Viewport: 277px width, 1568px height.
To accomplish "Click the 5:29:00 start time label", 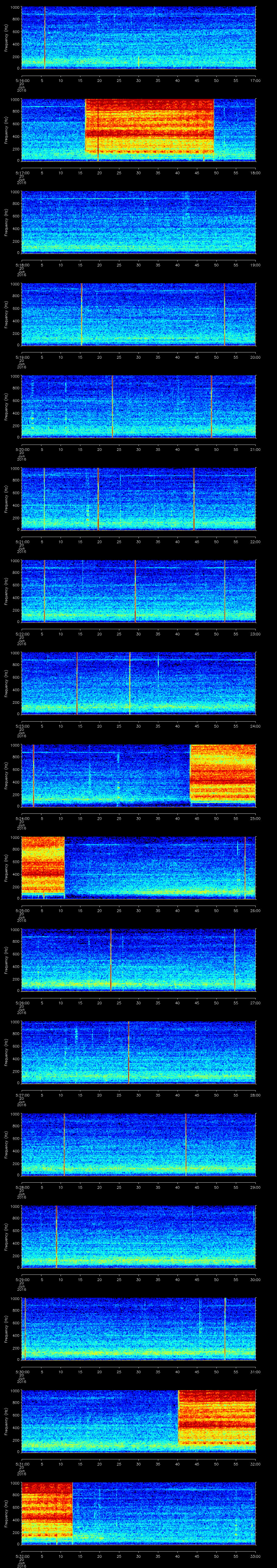I will coord(22,1279).
